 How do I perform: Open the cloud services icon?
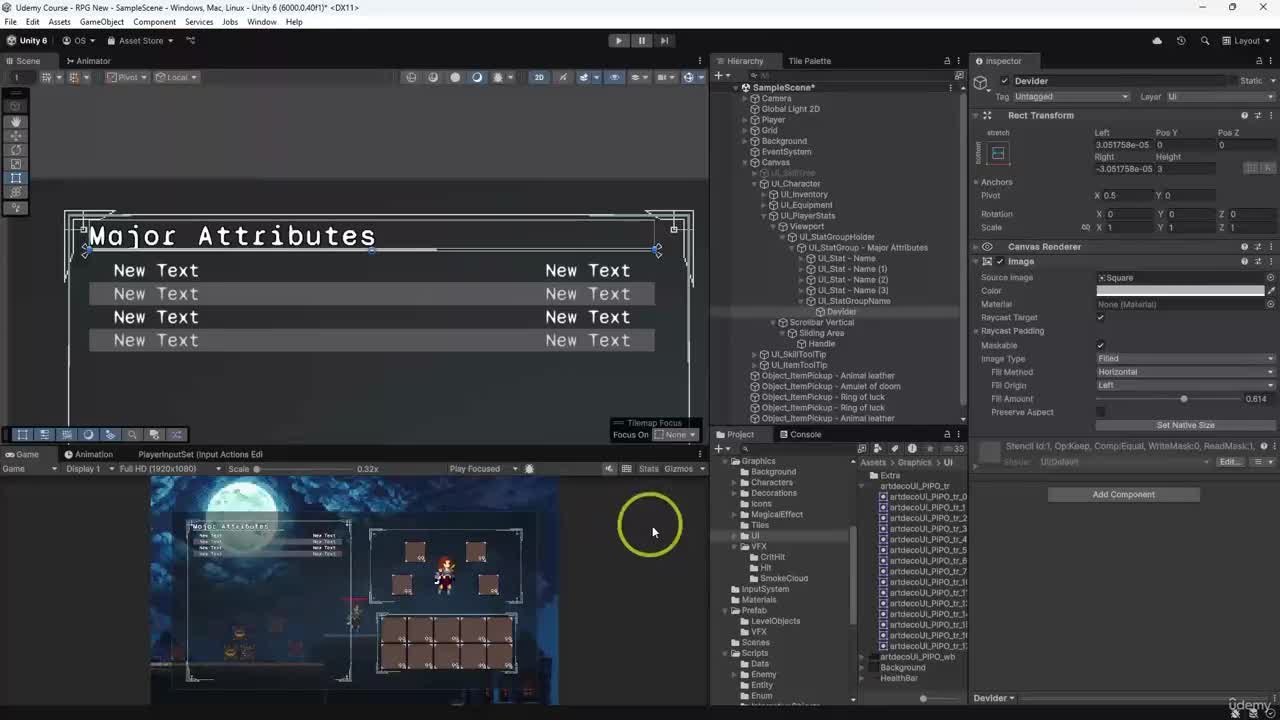tap(1157, 41)
